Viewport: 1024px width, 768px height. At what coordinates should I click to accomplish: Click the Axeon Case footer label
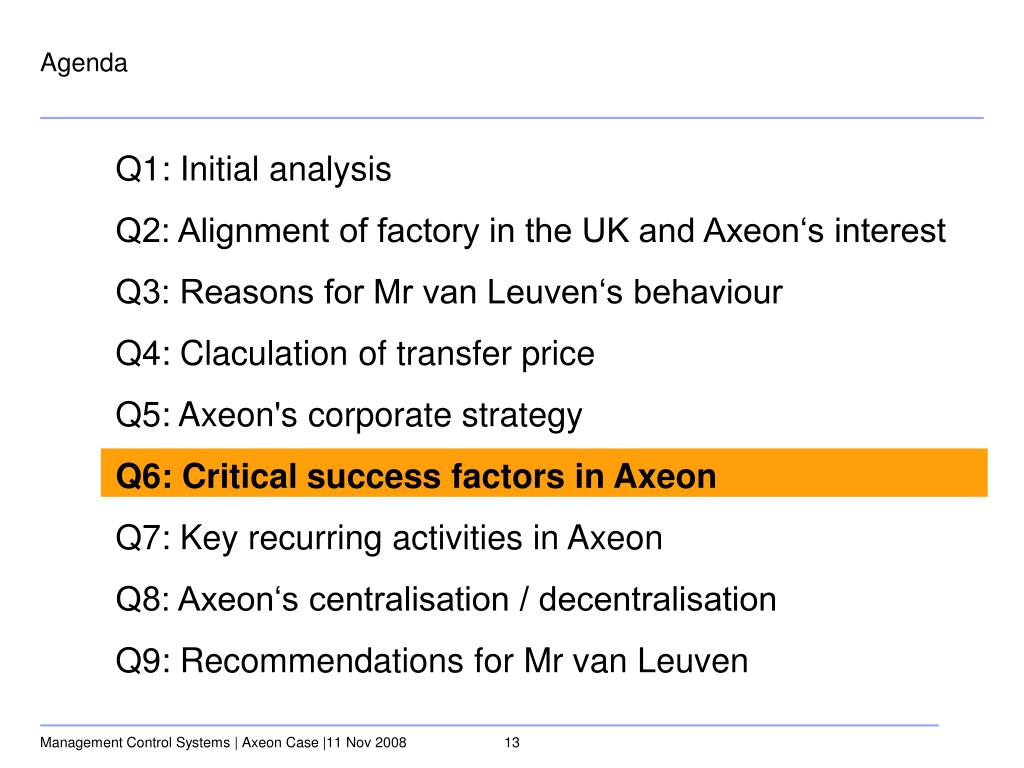tap(280, 743)
